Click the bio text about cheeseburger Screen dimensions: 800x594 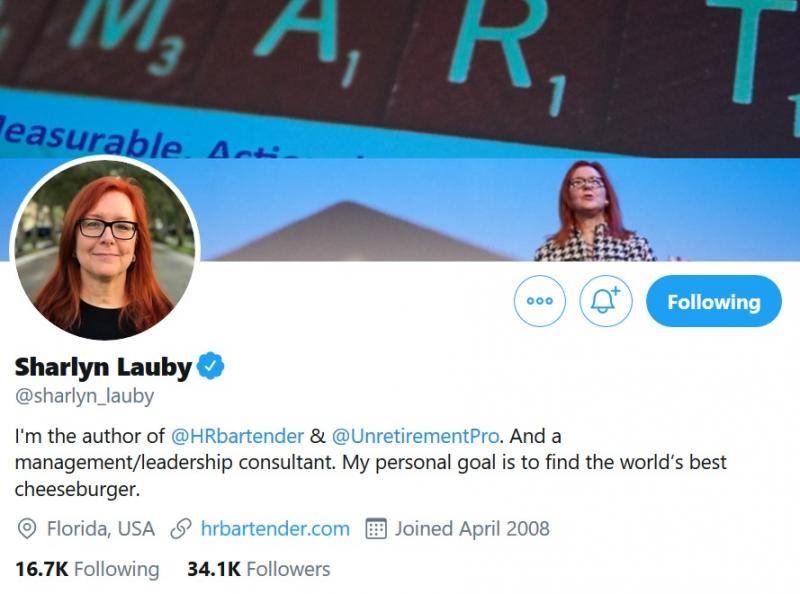coord(370,463)
